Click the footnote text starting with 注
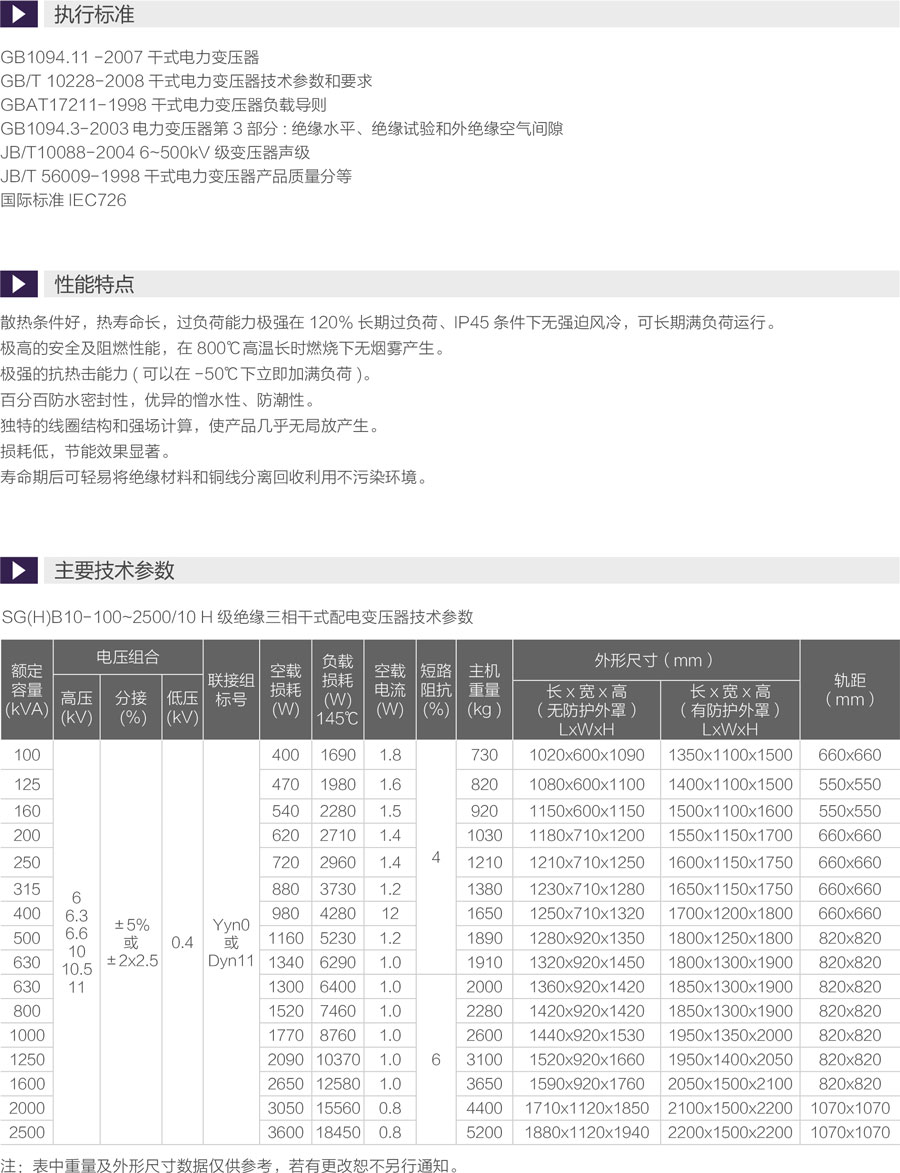Viewport: 900px width, 1173px height. pos(230,1164)
